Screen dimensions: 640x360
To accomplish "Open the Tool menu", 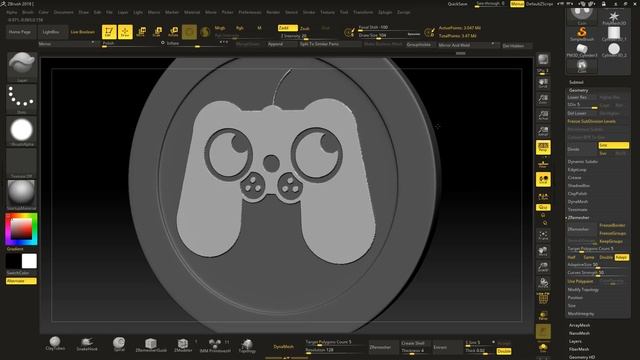I will 344,12.
